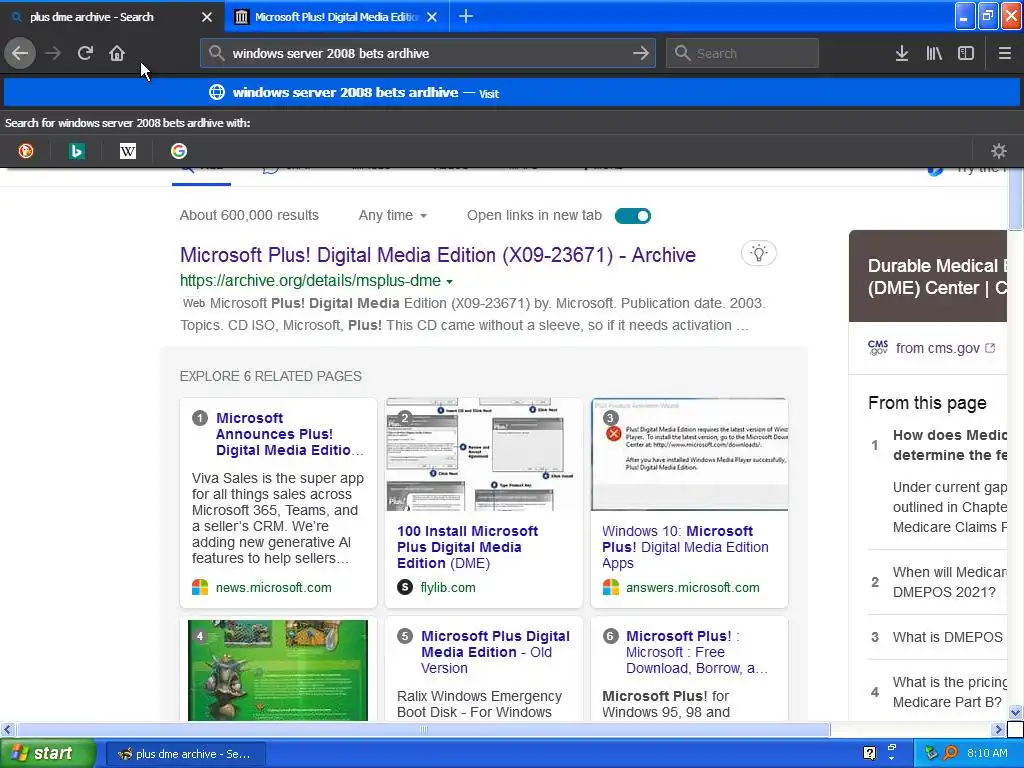Open the Library bookshelf icon
The width and height of the screenshot is (1024, 768).
click(x=934, y=53)
